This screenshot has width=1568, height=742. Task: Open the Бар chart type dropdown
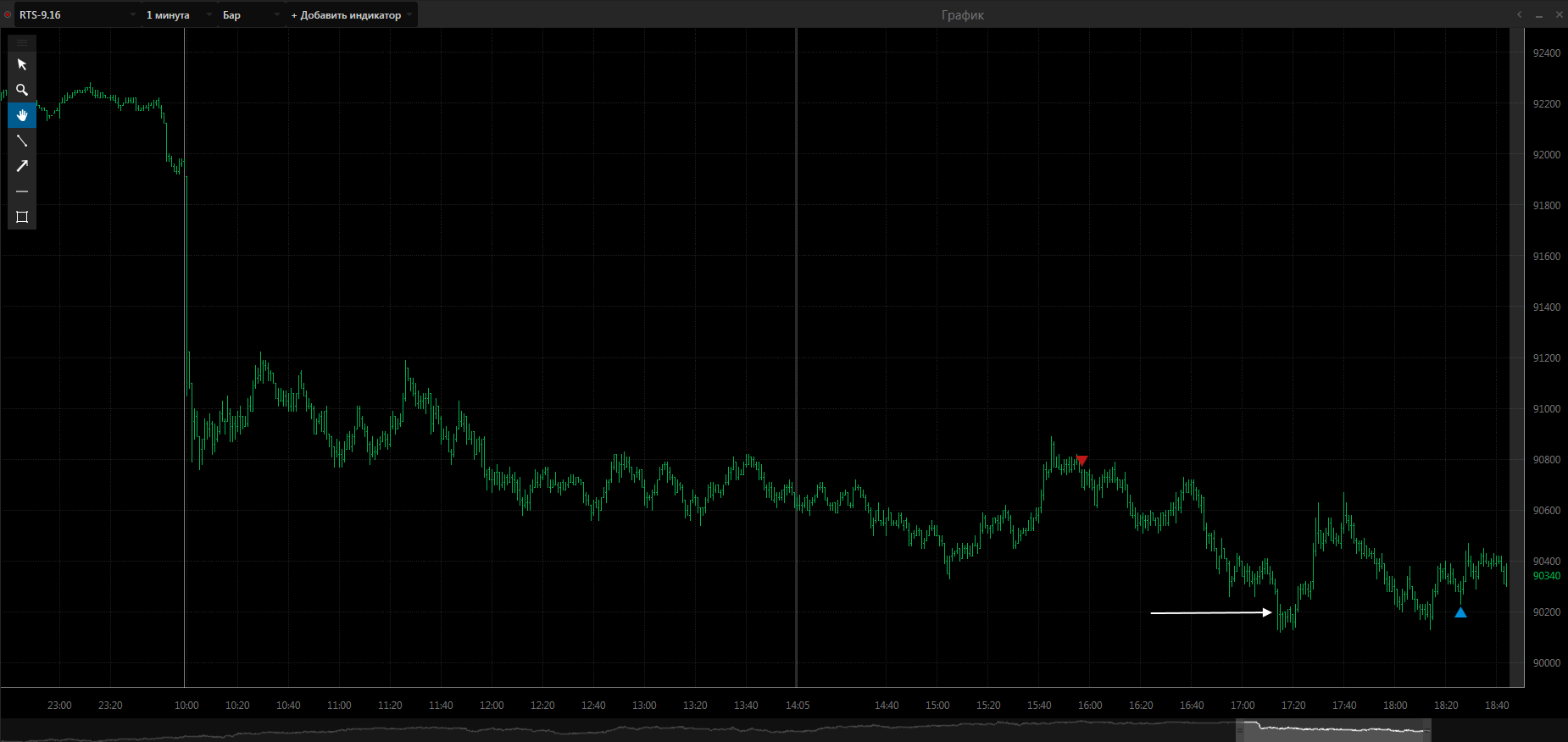coord(251,15)
